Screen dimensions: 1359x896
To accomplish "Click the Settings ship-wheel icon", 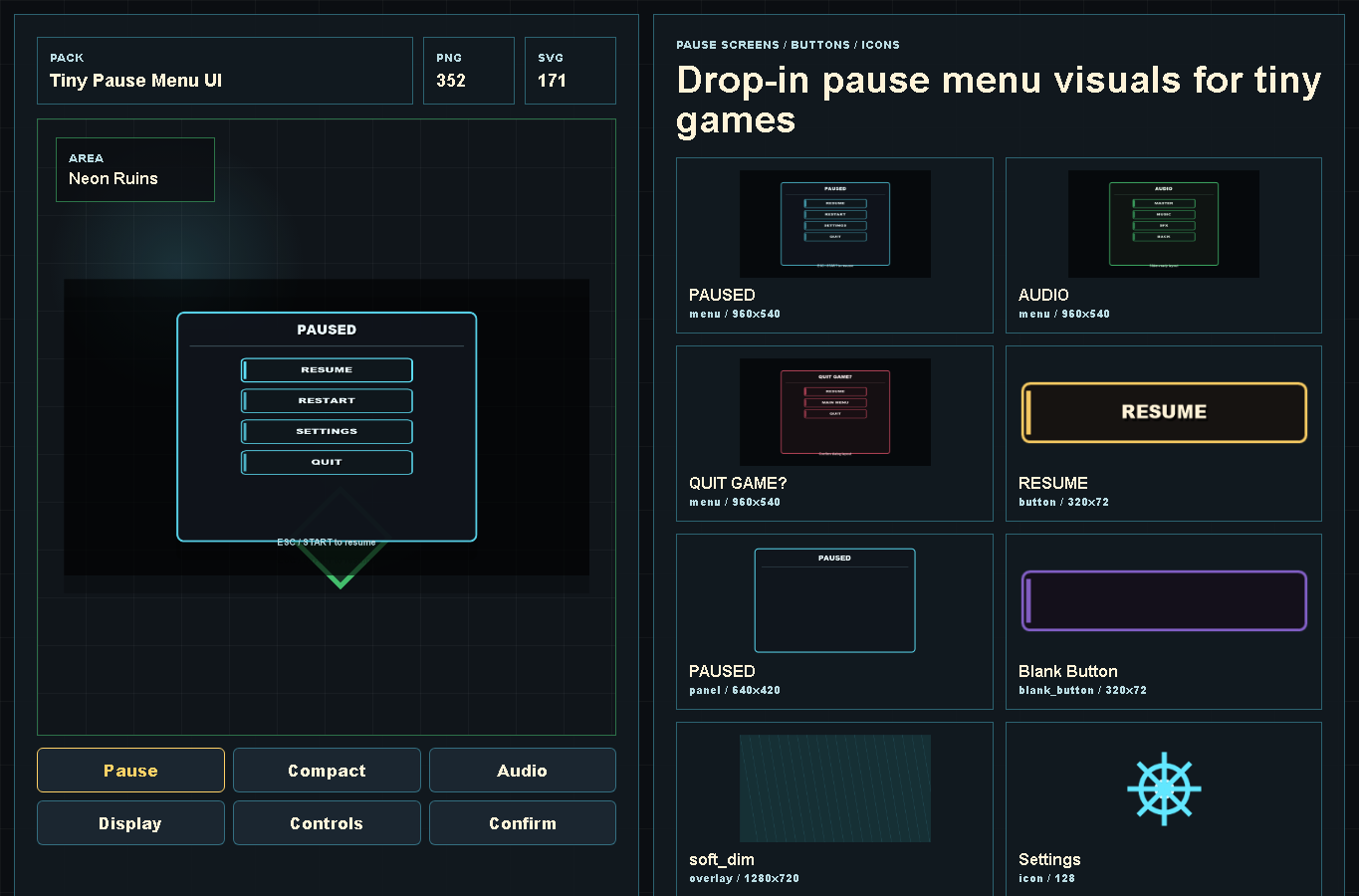I will tap(1164, 788).
